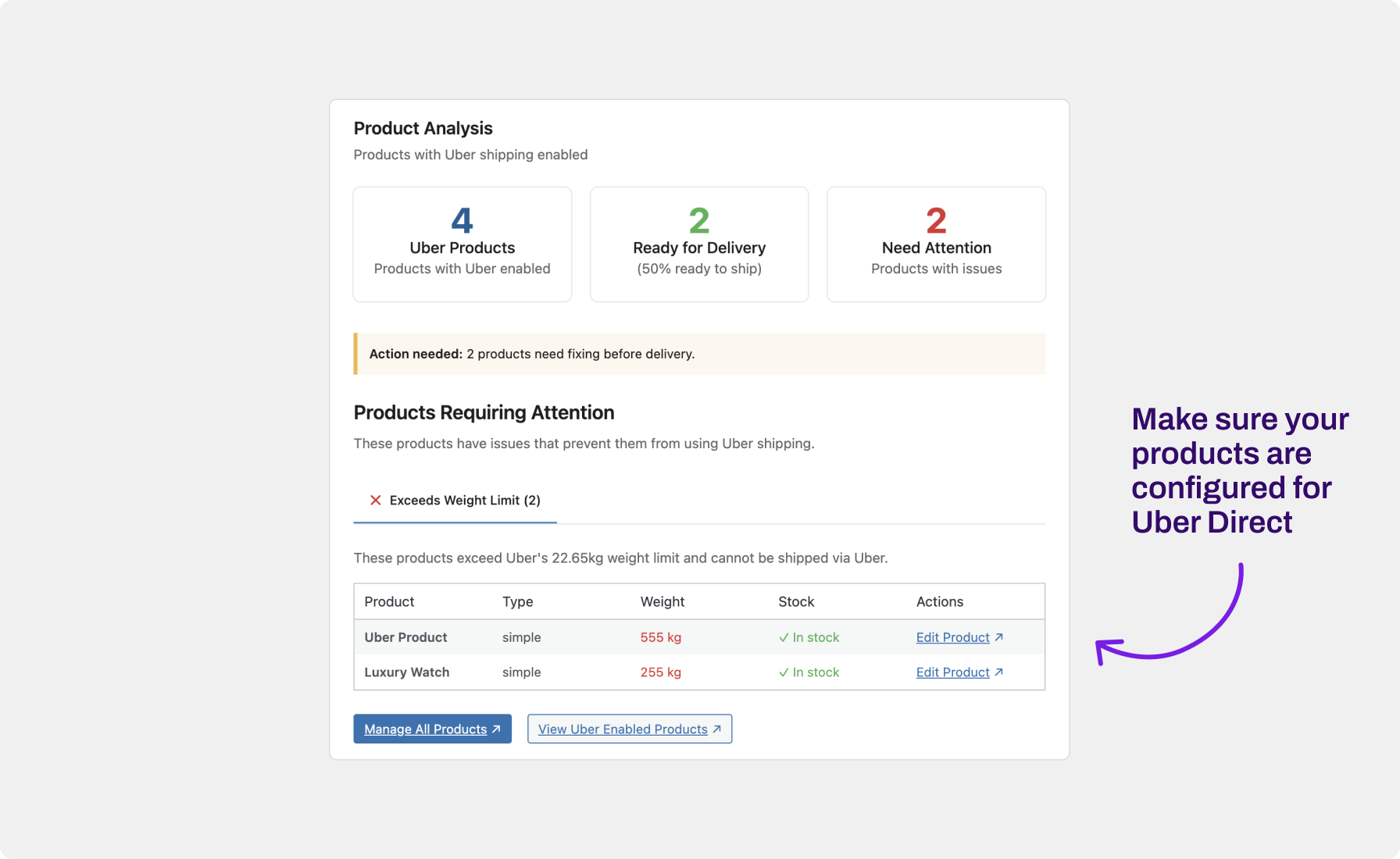Screen dimensions: 1400x859
Task: Click the 555 kg weight value in red
Action: 661,637
